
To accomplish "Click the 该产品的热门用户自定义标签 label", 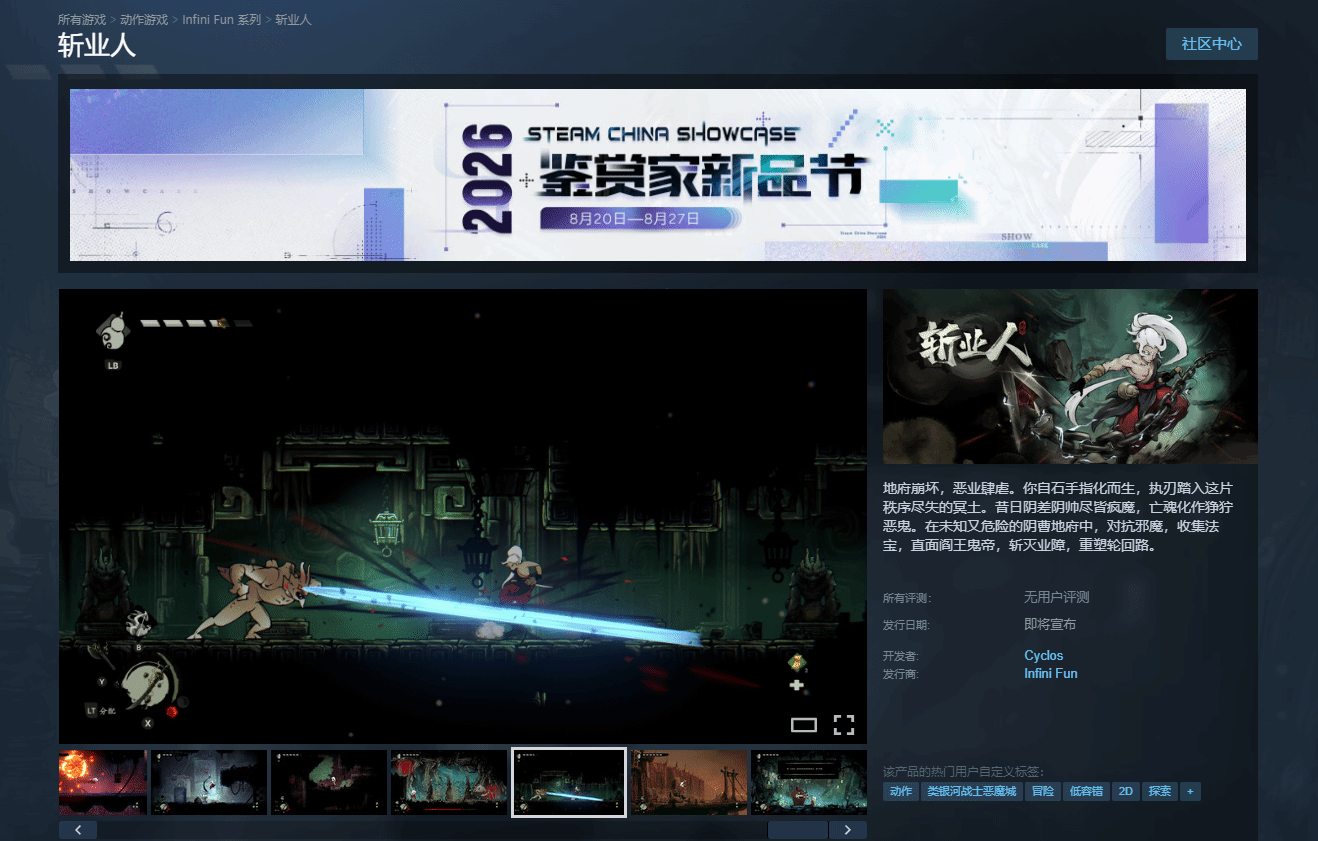I will click(x=963, y=771).
